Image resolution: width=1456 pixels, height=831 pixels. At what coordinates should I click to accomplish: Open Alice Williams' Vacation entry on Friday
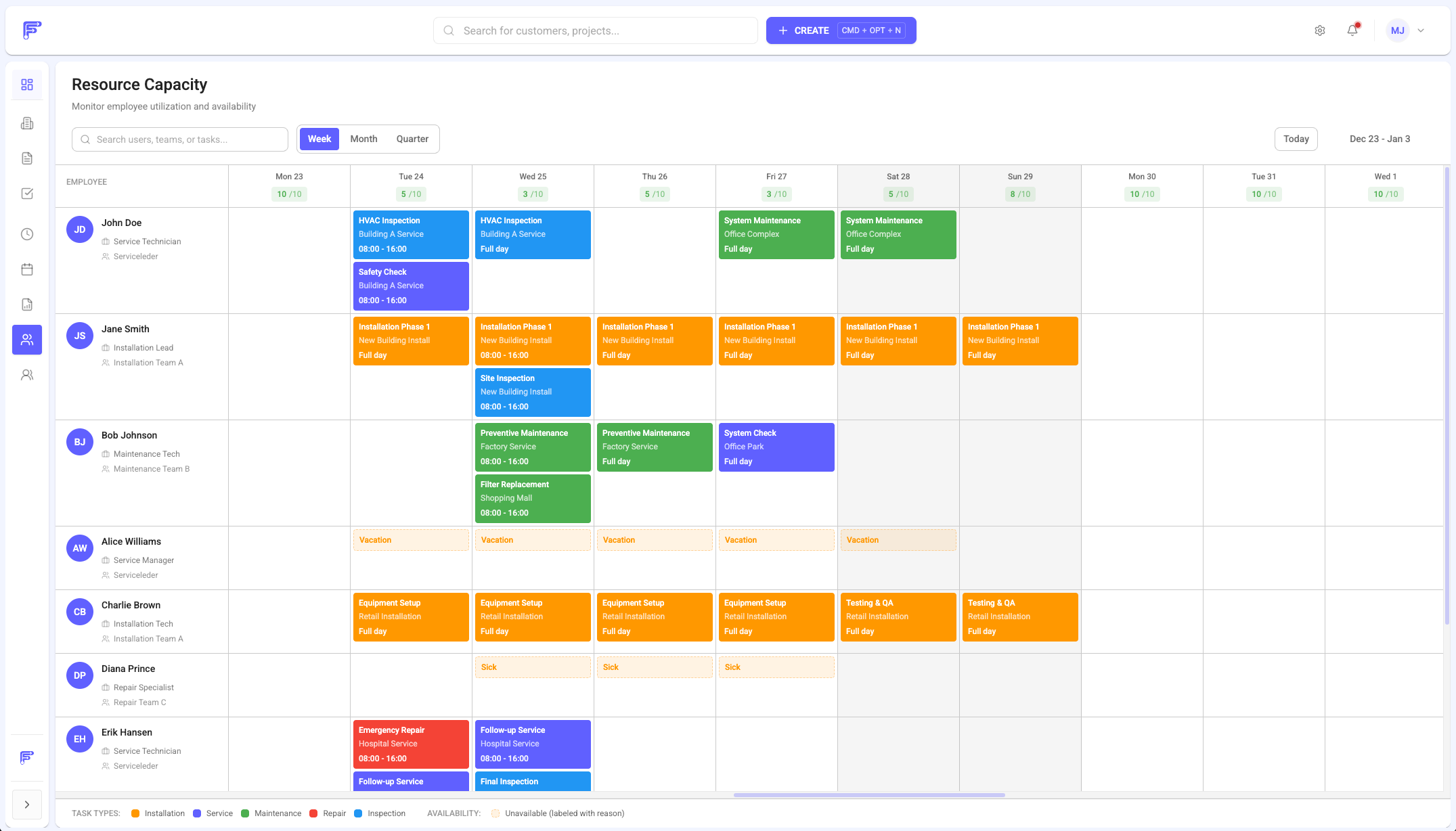pos(776,539)
